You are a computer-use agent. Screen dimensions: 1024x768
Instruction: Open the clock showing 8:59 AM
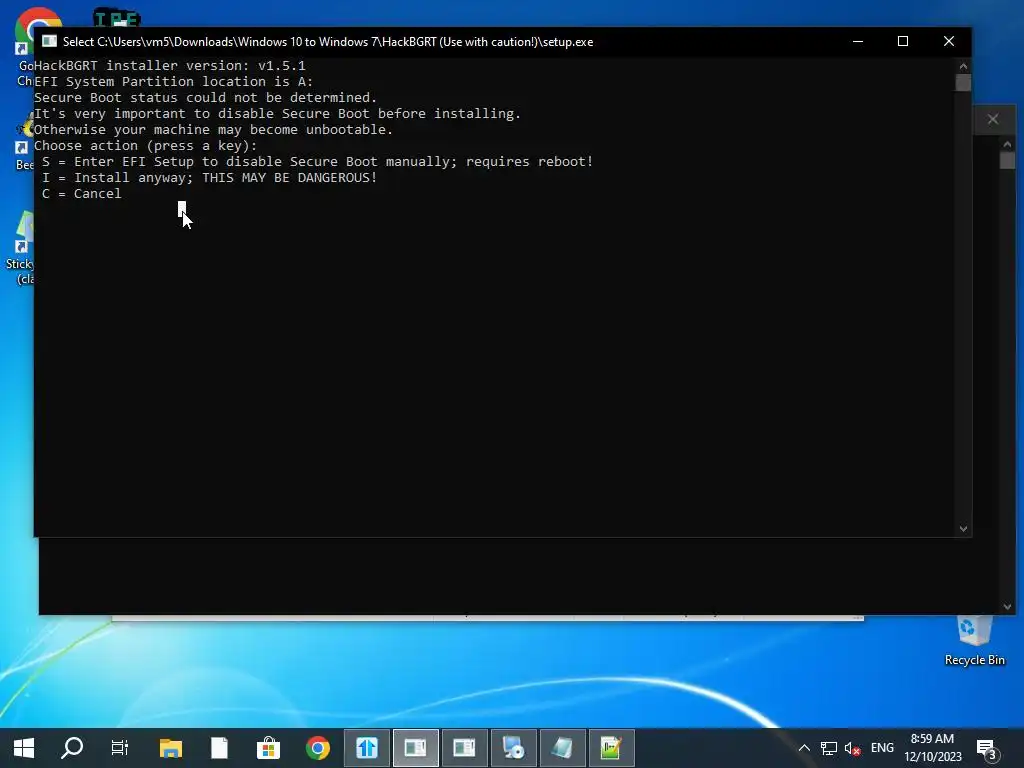[933, 748]
